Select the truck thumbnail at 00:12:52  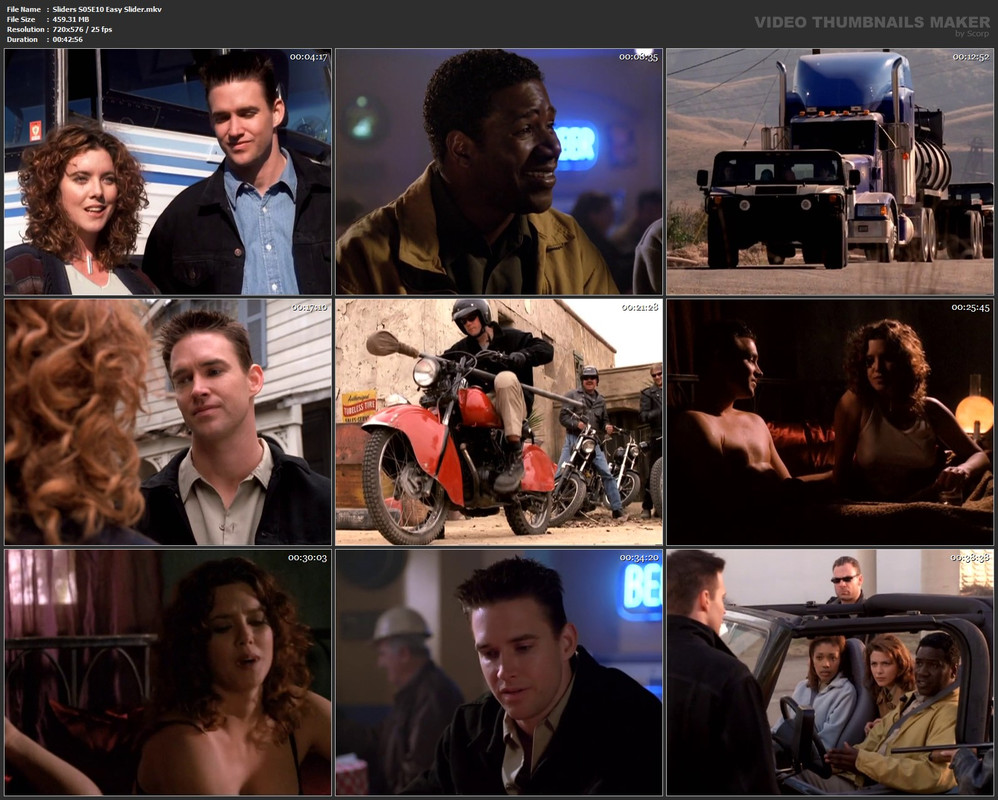click(830, 172)
